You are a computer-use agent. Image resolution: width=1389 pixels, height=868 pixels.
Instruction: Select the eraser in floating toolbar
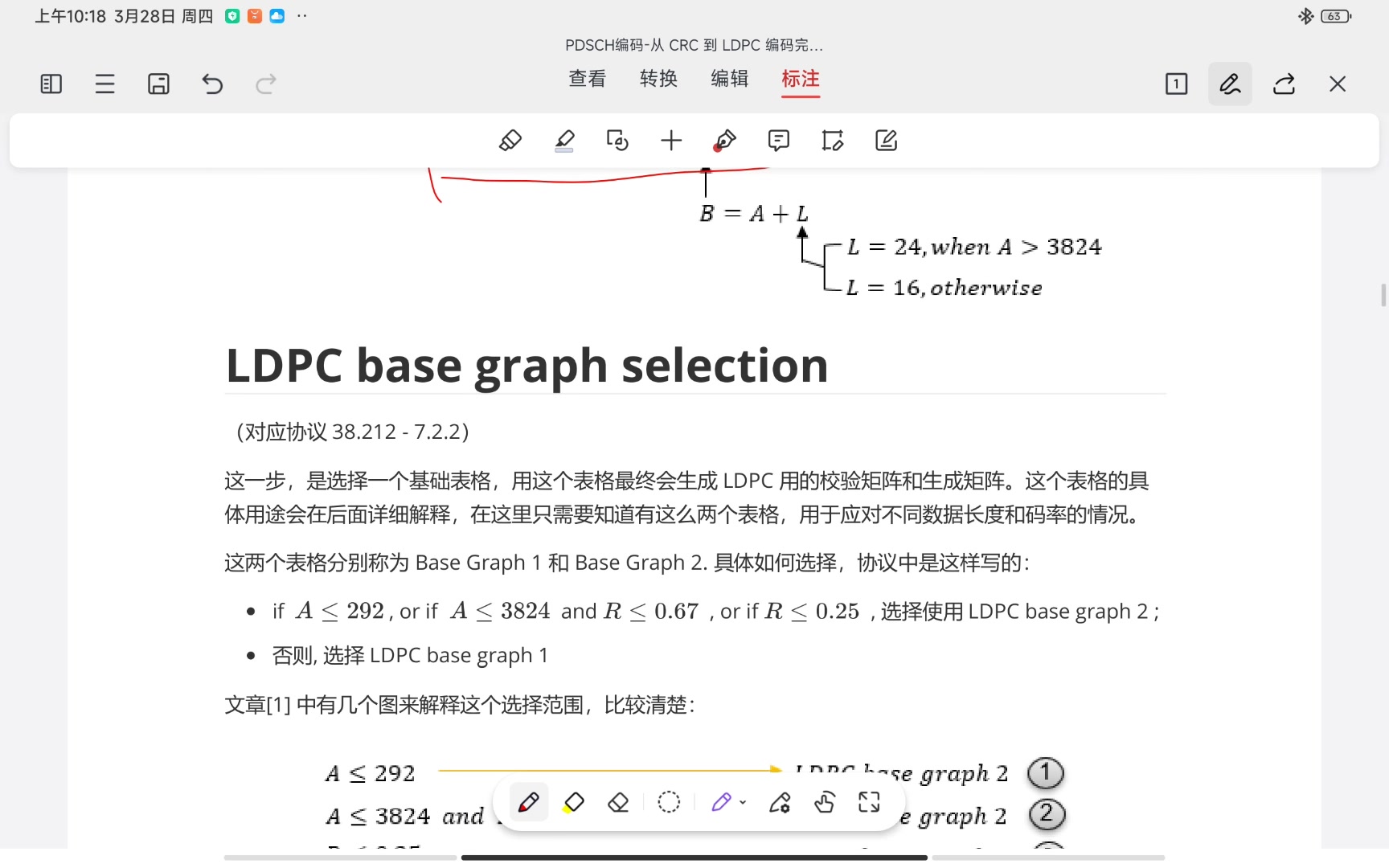pos(618,802)
